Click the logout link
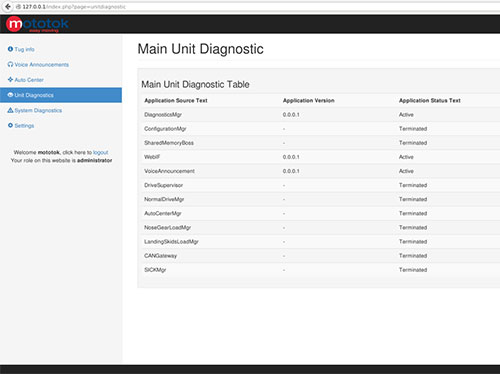This screenshot has height=374, width=500. pos(100,152)
